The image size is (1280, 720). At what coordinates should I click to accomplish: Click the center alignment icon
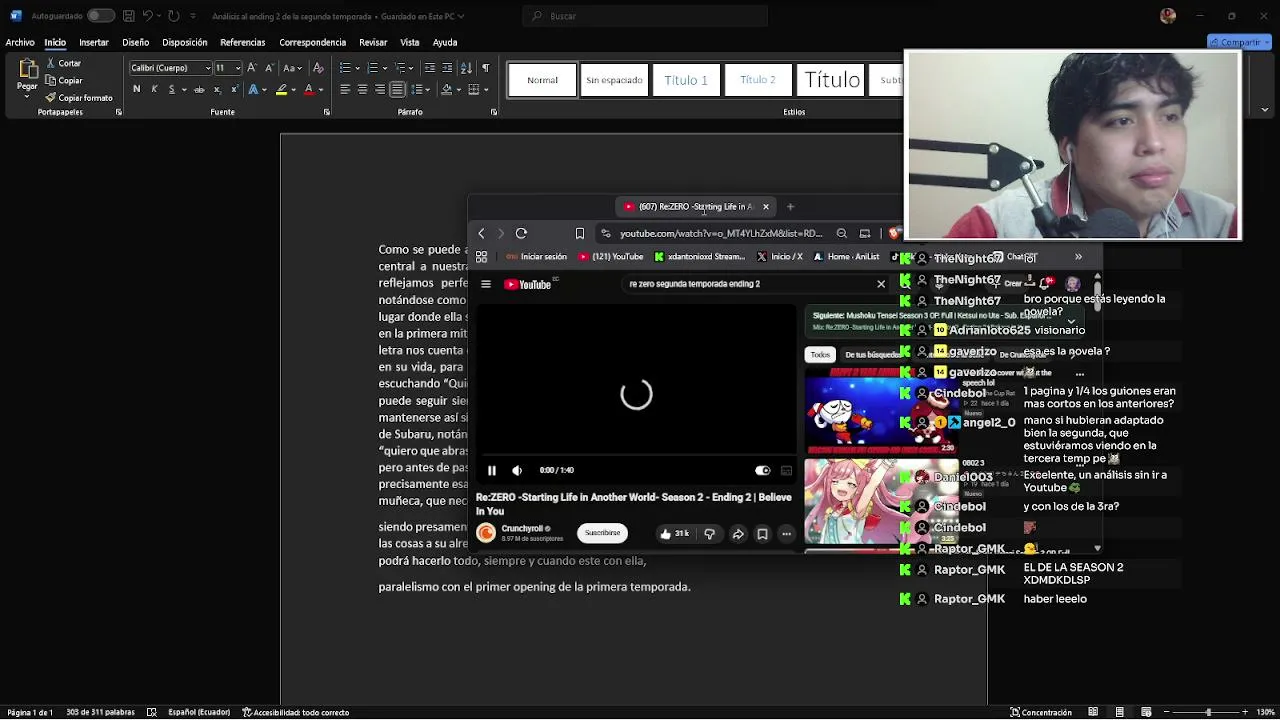[362, 90]
